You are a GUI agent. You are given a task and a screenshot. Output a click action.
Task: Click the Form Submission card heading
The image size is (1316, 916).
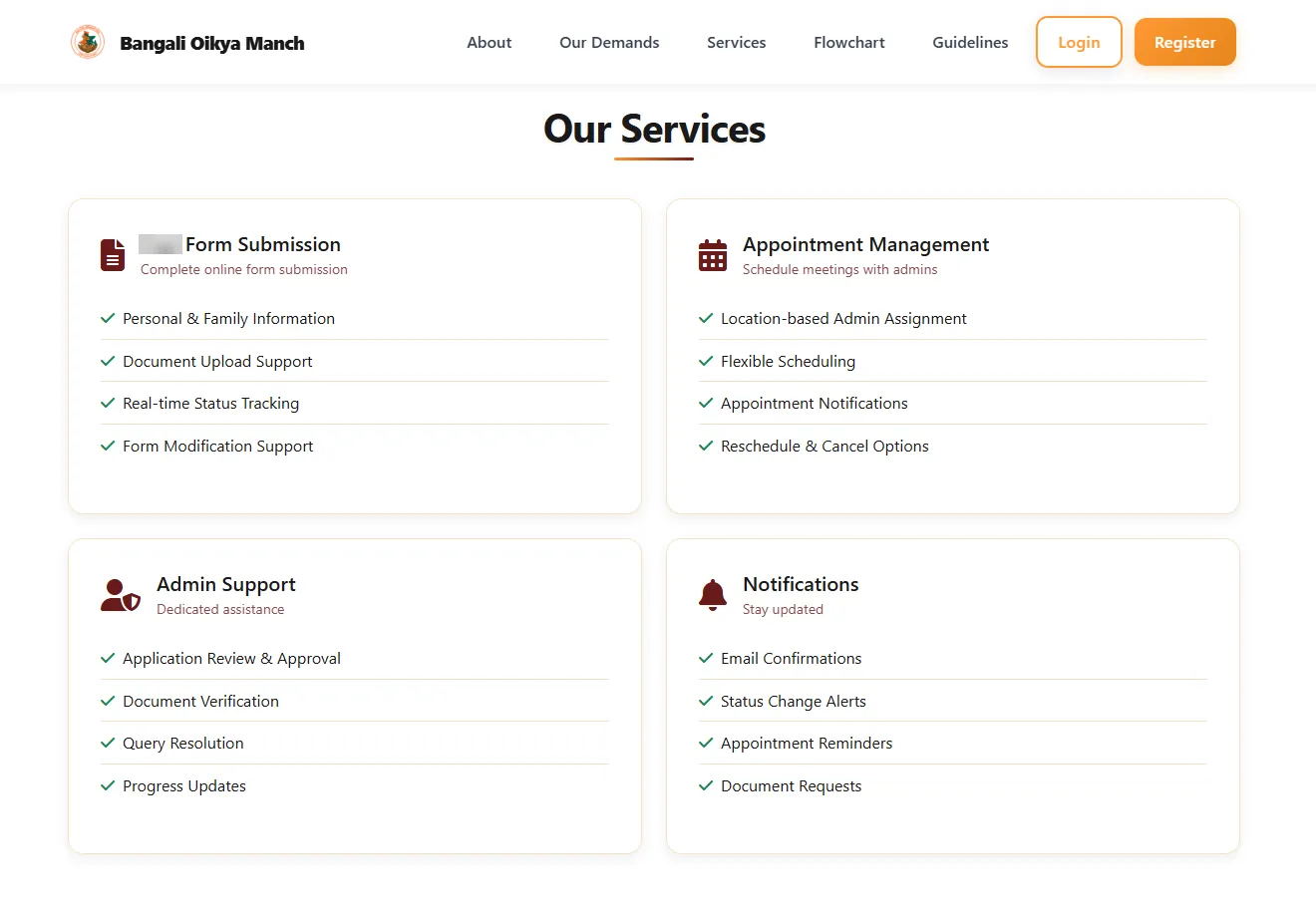point(263,244)
